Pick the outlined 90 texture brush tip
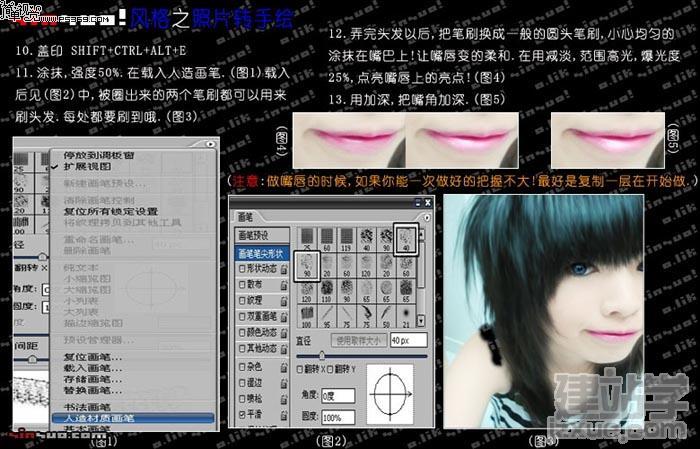Screen dimensions: 700x449 point(307,266)
